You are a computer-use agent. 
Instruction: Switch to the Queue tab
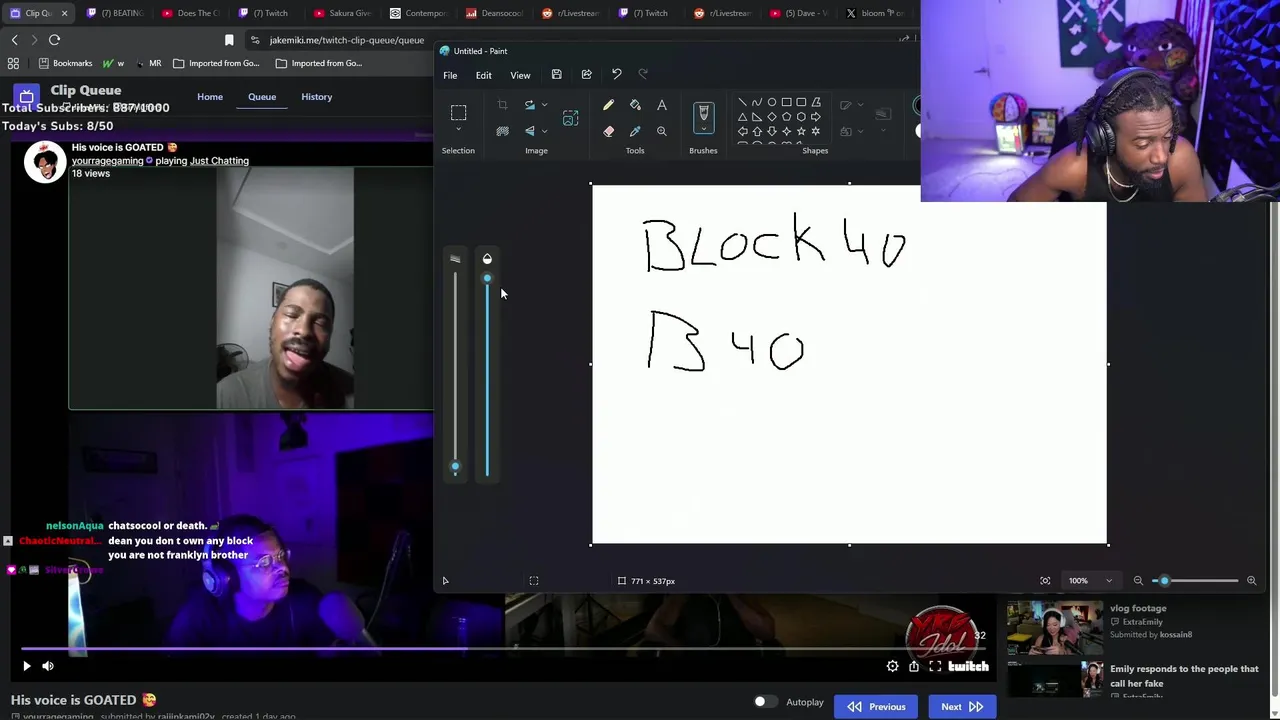(x=262, y=97)
